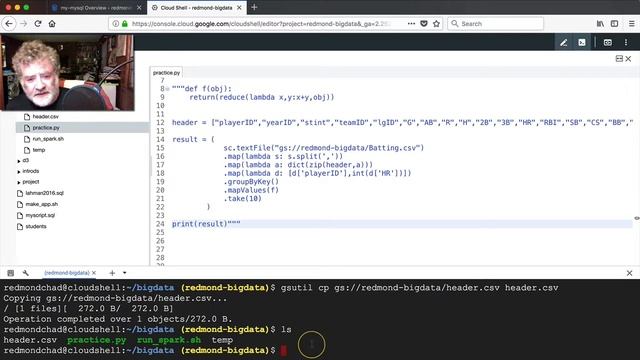Click the green padlock security icon
This screenshot has height=360, width=640.
(125, 24)
